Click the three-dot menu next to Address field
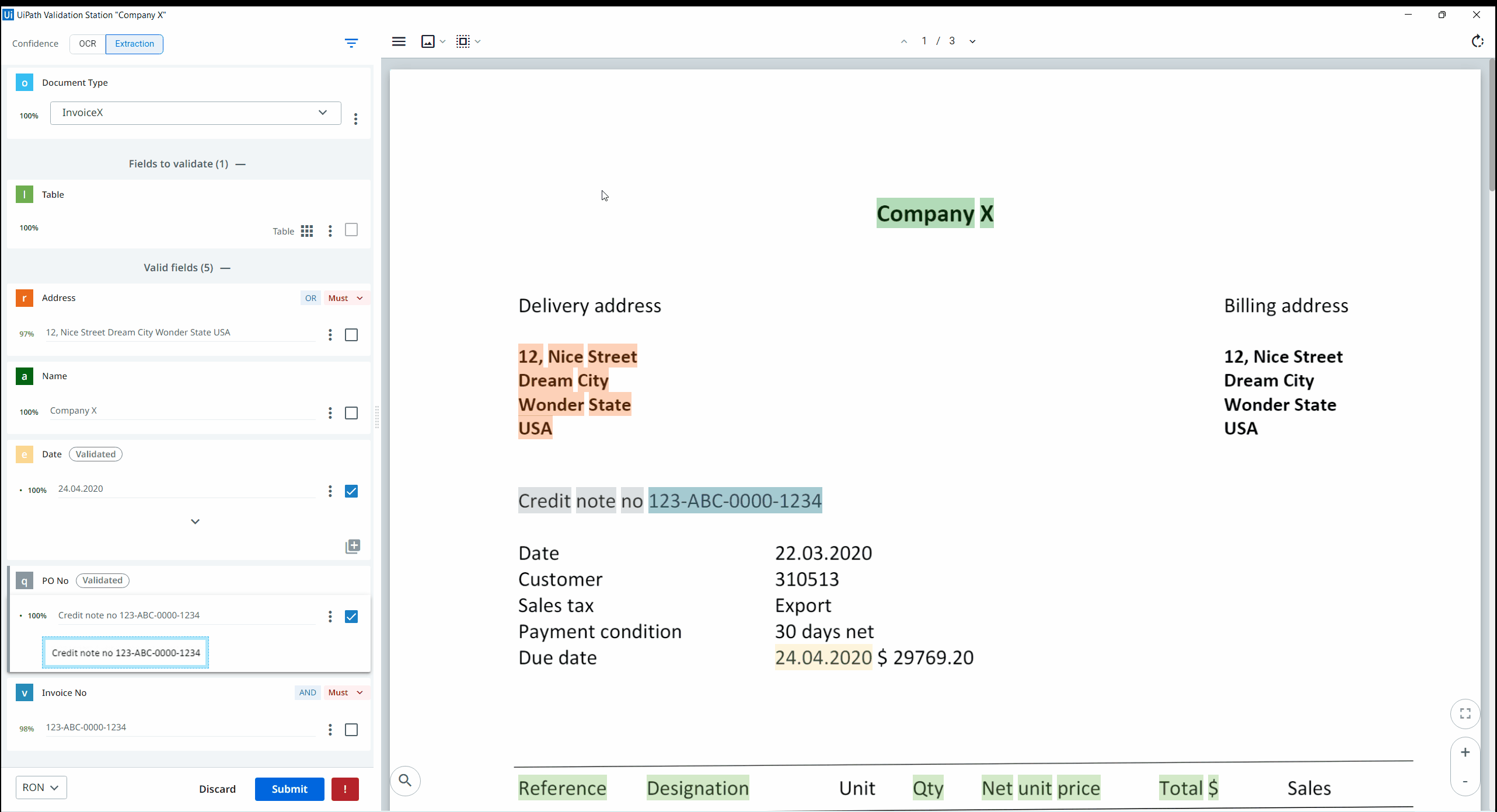 click(x=329, y=334)
